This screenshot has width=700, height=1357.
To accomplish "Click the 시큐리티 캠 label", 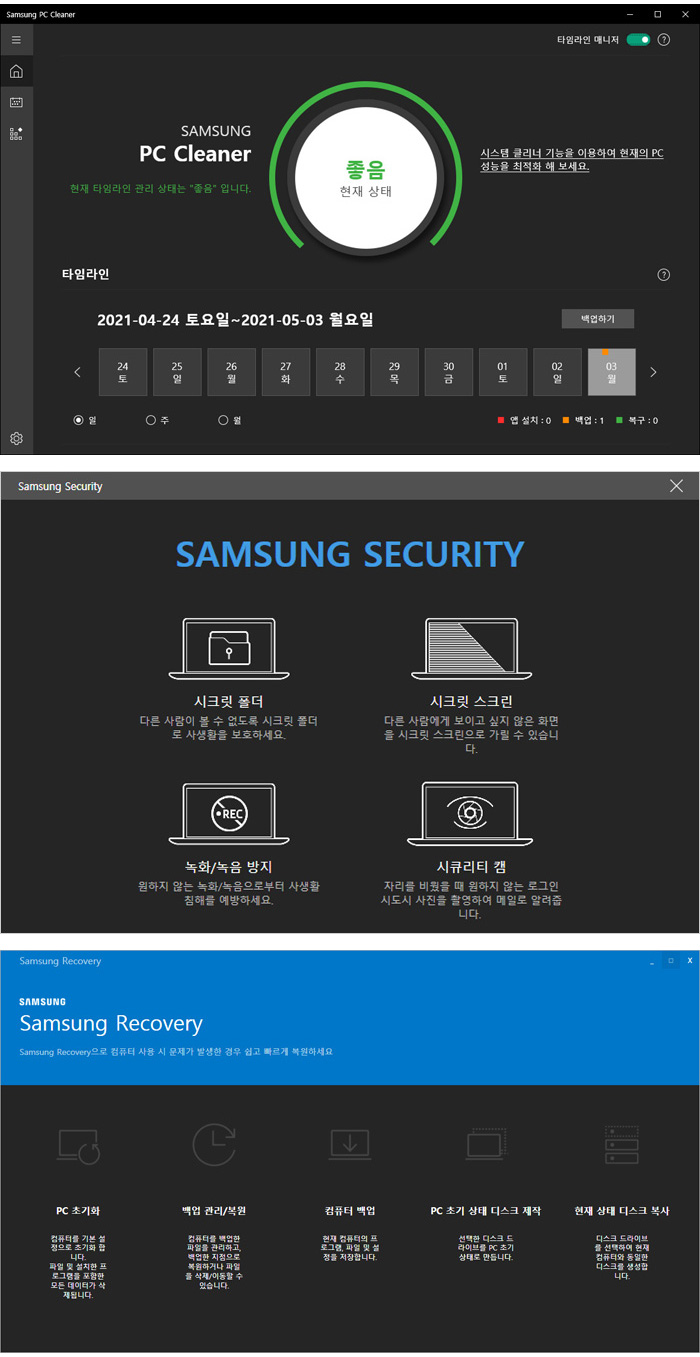I will pos(470,866).
